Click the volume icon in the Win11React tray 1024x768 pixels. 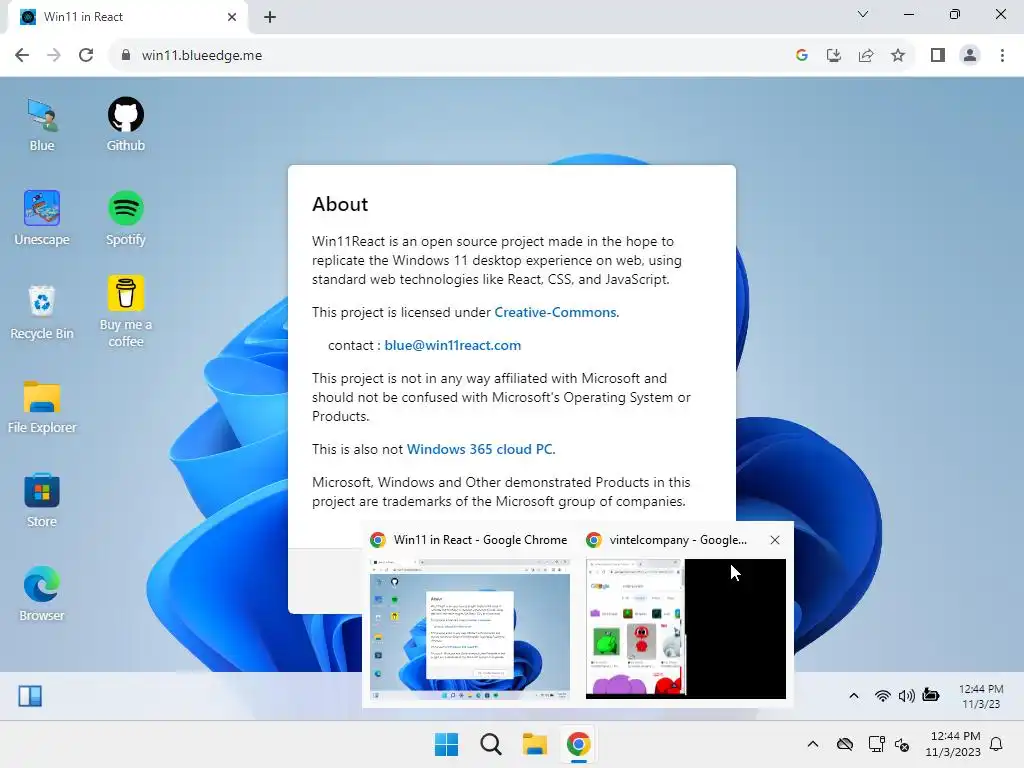click(906, 696)
